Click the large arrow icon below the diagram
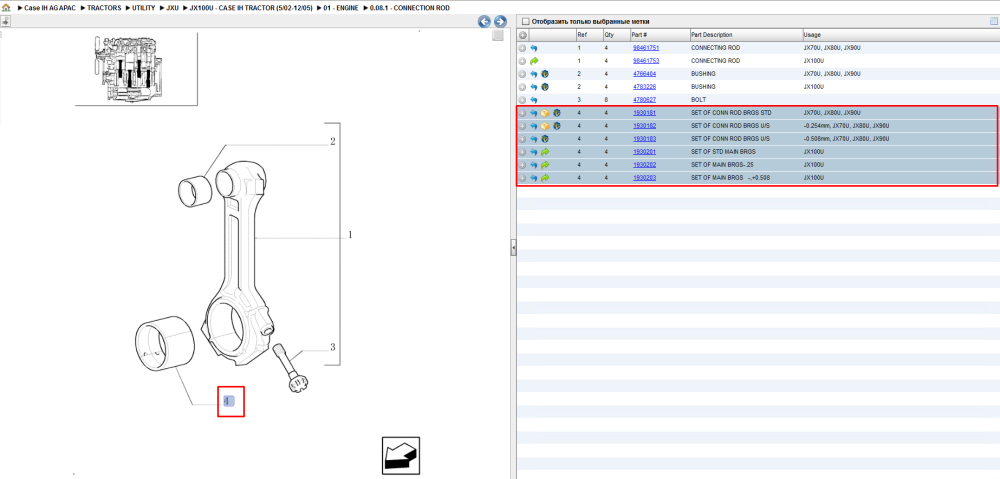Screen dimensions: 1000x479 (401, 455)
